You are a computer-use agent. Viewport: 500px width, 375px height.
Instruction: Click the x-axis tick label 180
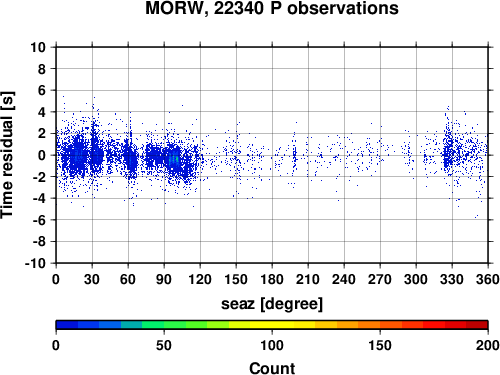(272, 279)
